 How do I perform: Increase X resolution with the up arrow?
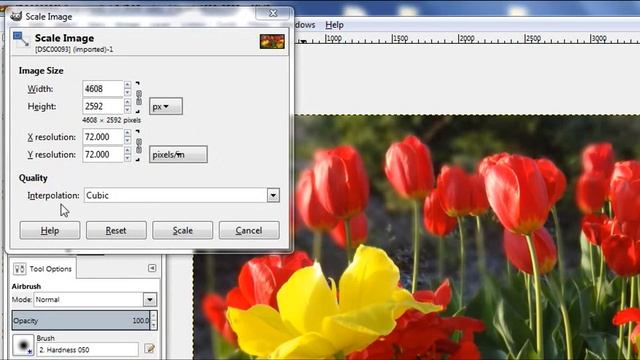[x=128, y=133]
